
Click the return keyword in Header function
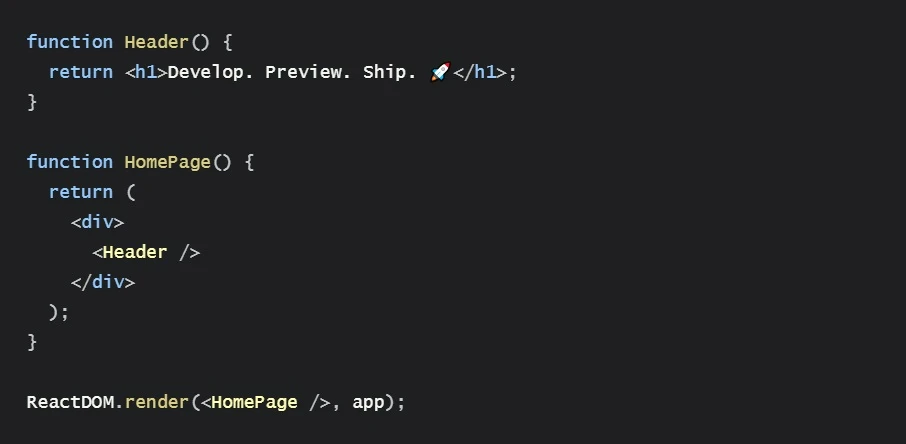pyautogui.click(x=81, y=72)
